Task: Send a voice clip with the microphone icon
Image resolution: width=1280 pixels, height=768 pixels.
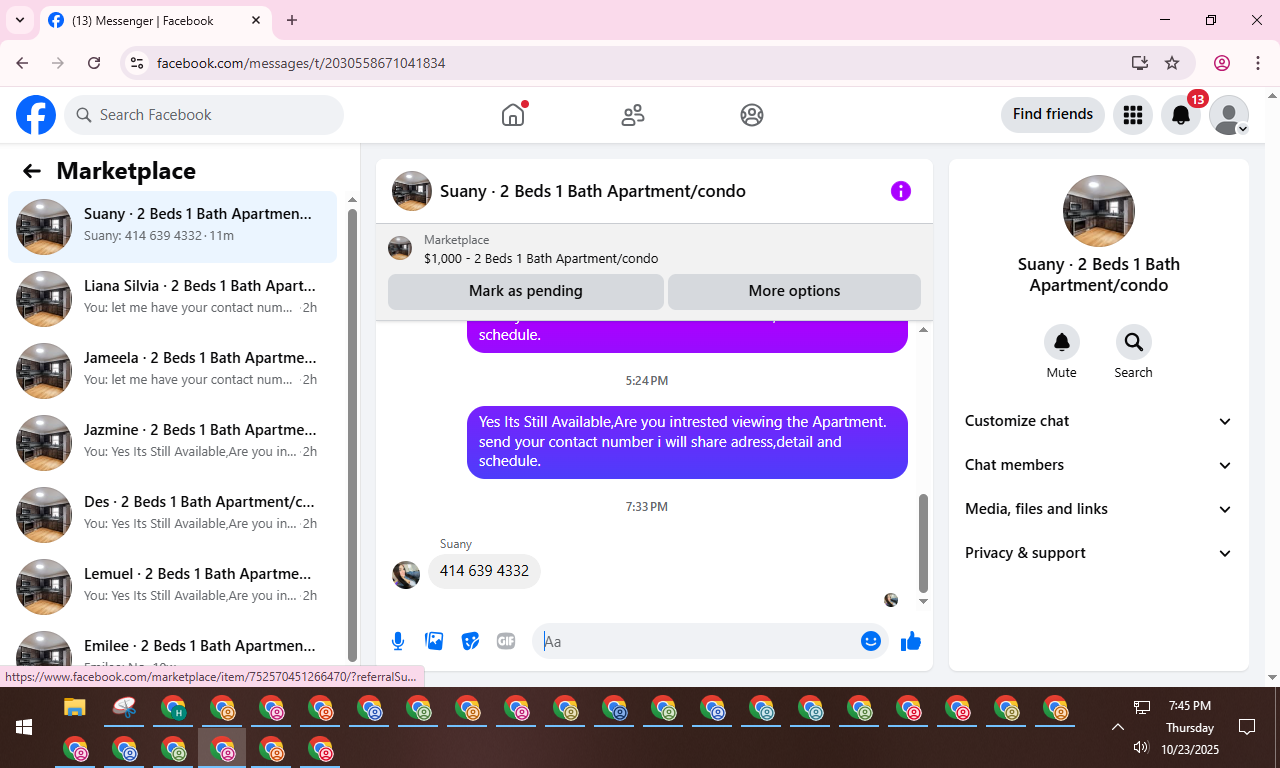Action: 398,641
